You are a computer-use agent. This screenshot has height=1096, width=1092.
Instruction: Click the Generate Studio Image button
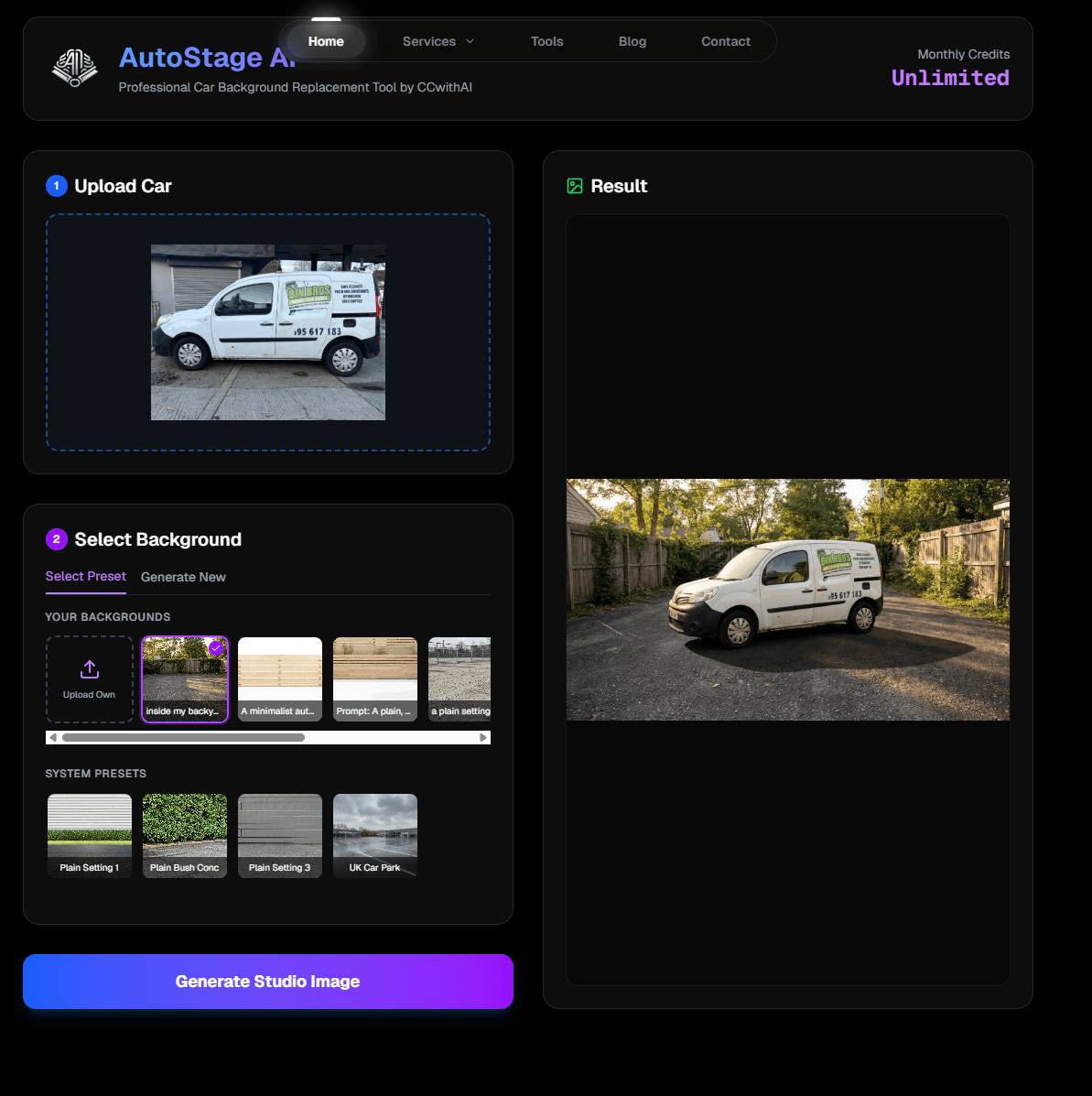267,981
